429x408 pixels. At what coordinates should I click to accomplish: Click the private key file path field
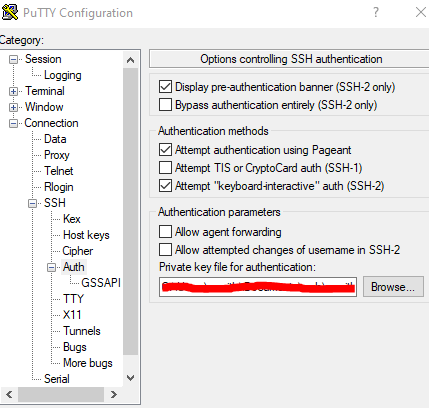pyautogui.click(x=258, y=287)
